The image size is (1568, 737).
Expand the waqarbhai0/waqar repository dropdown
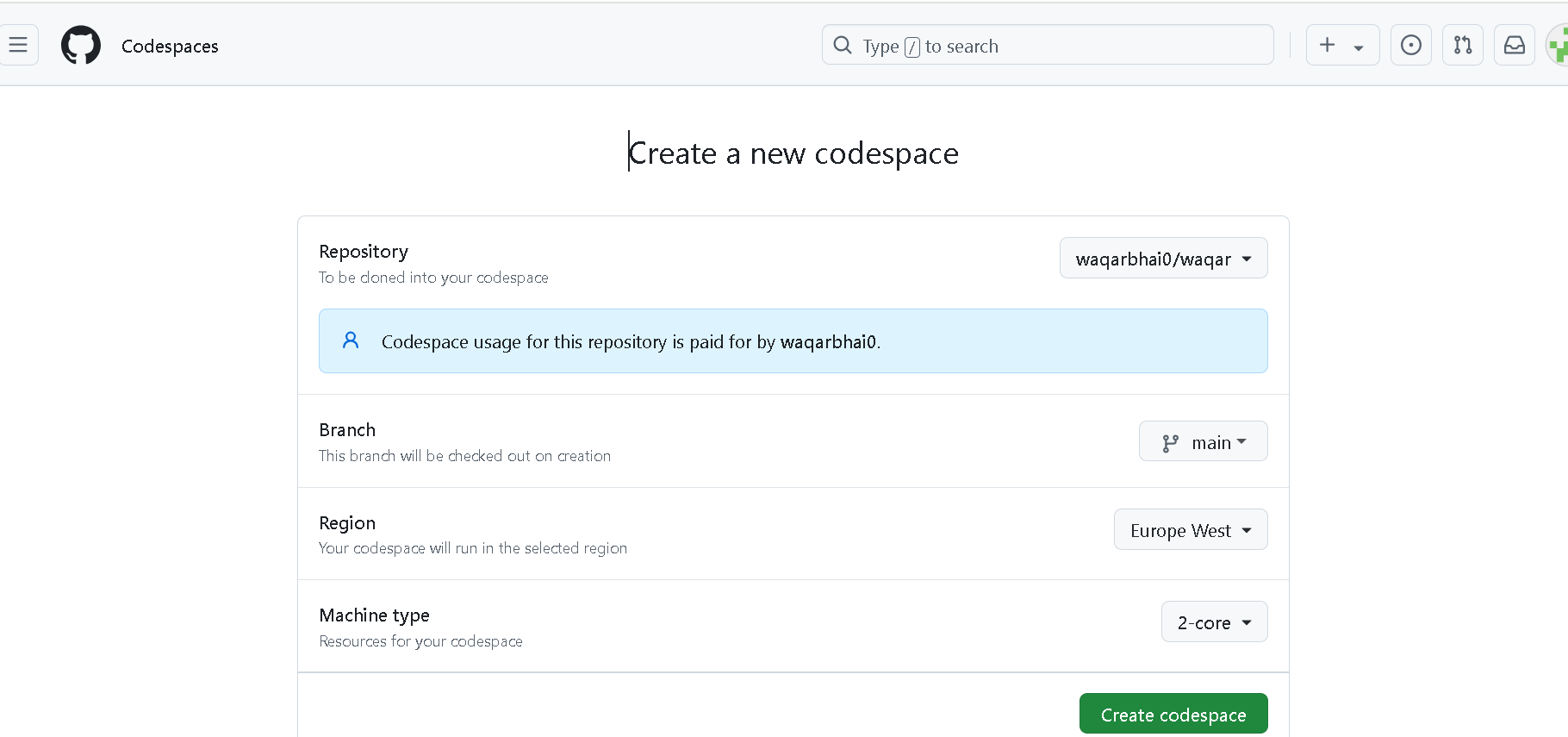[x=1163, y=258]
